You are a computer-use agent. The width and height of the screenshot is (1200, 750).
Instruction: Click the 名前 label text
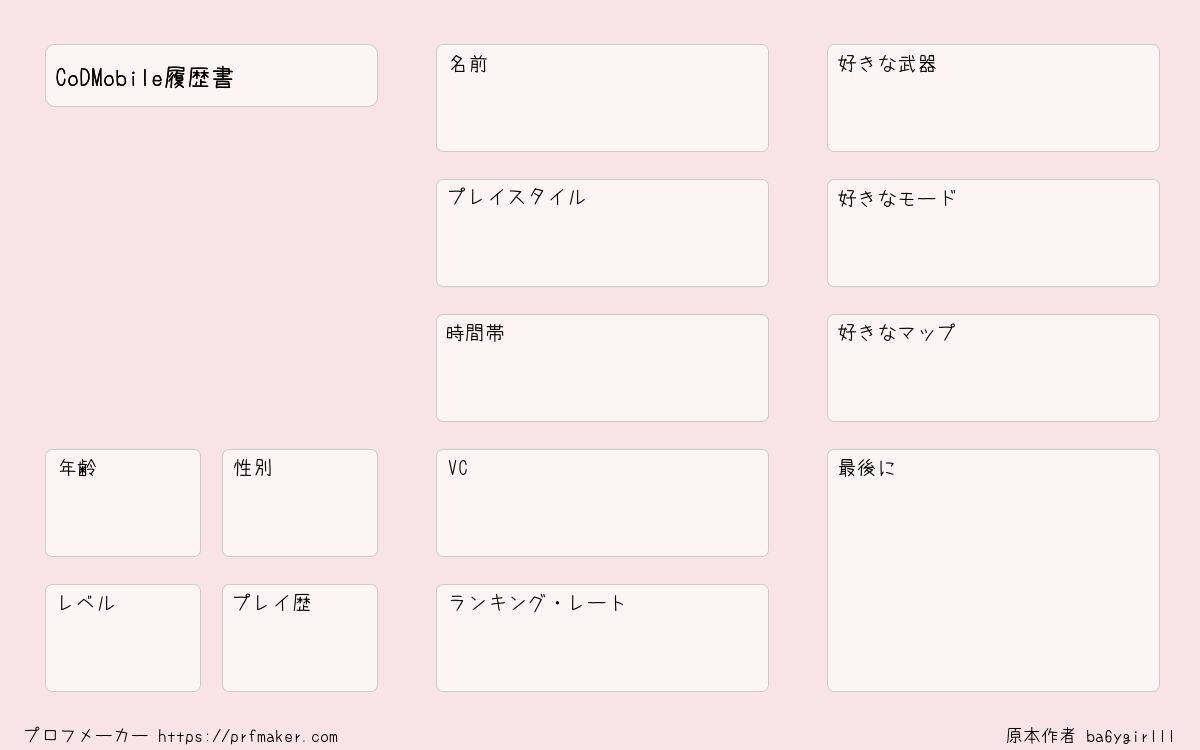[468, 64]
